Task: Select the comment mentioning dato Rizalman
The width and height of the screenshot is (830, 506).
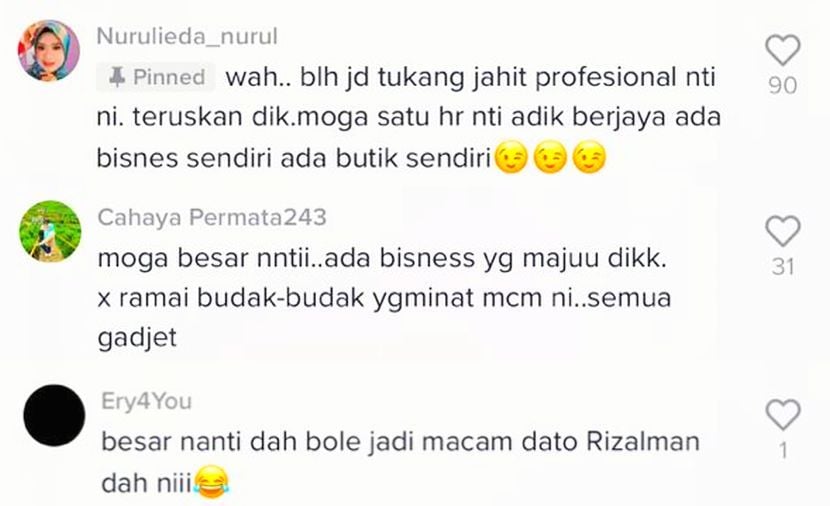Action: [x=401, y=462]
